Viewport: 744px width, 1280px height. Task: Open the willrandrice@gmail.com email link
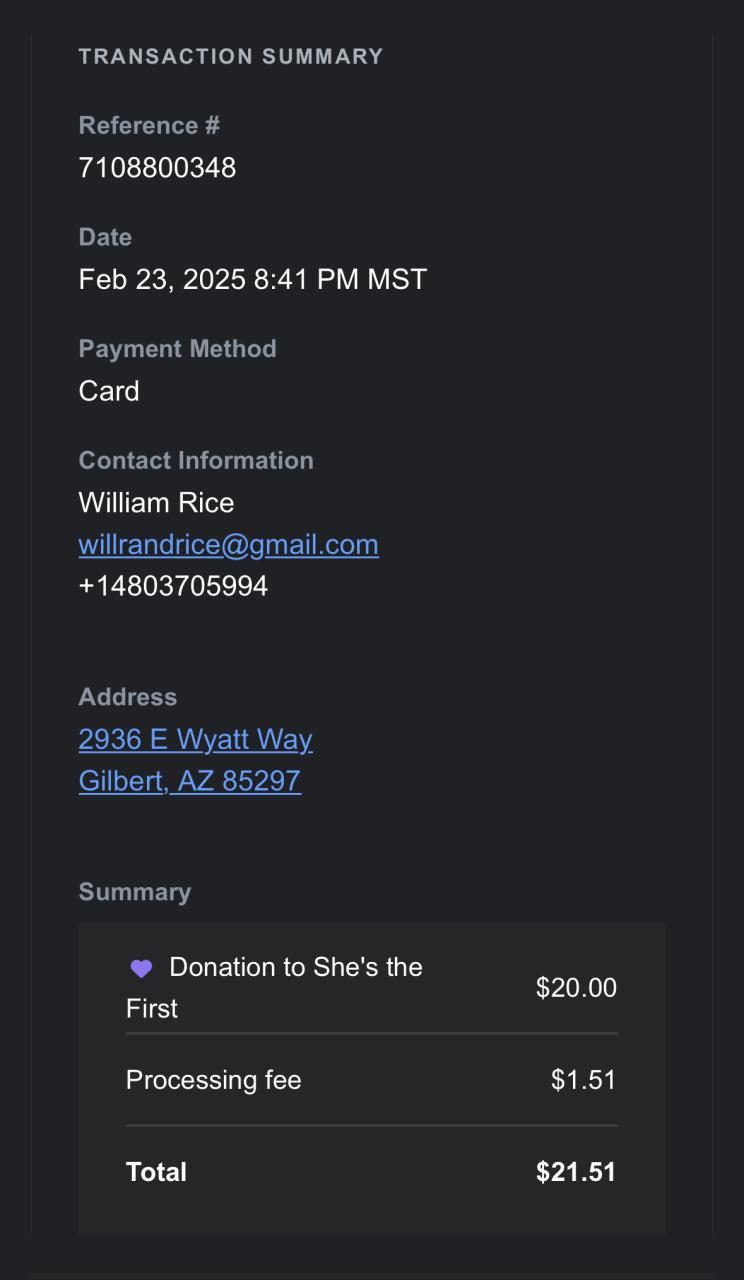228,544
